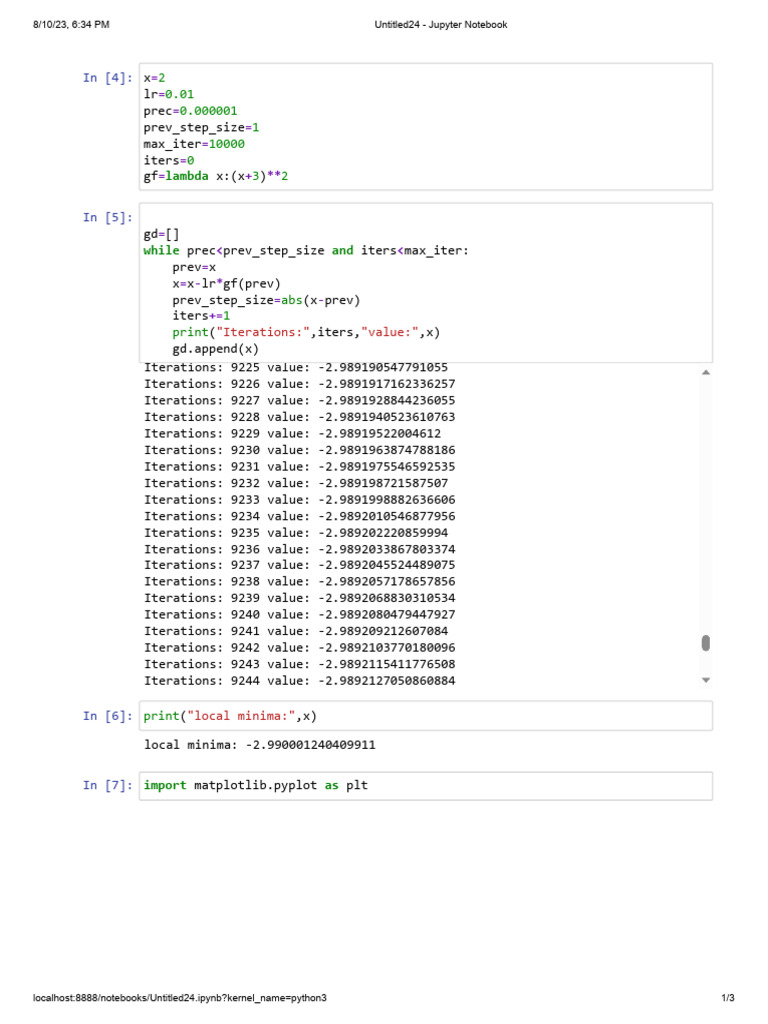This screenshot has width=768, height=1024.
Task: Click the line 'gd=[]'
Action: click(161, 234)
